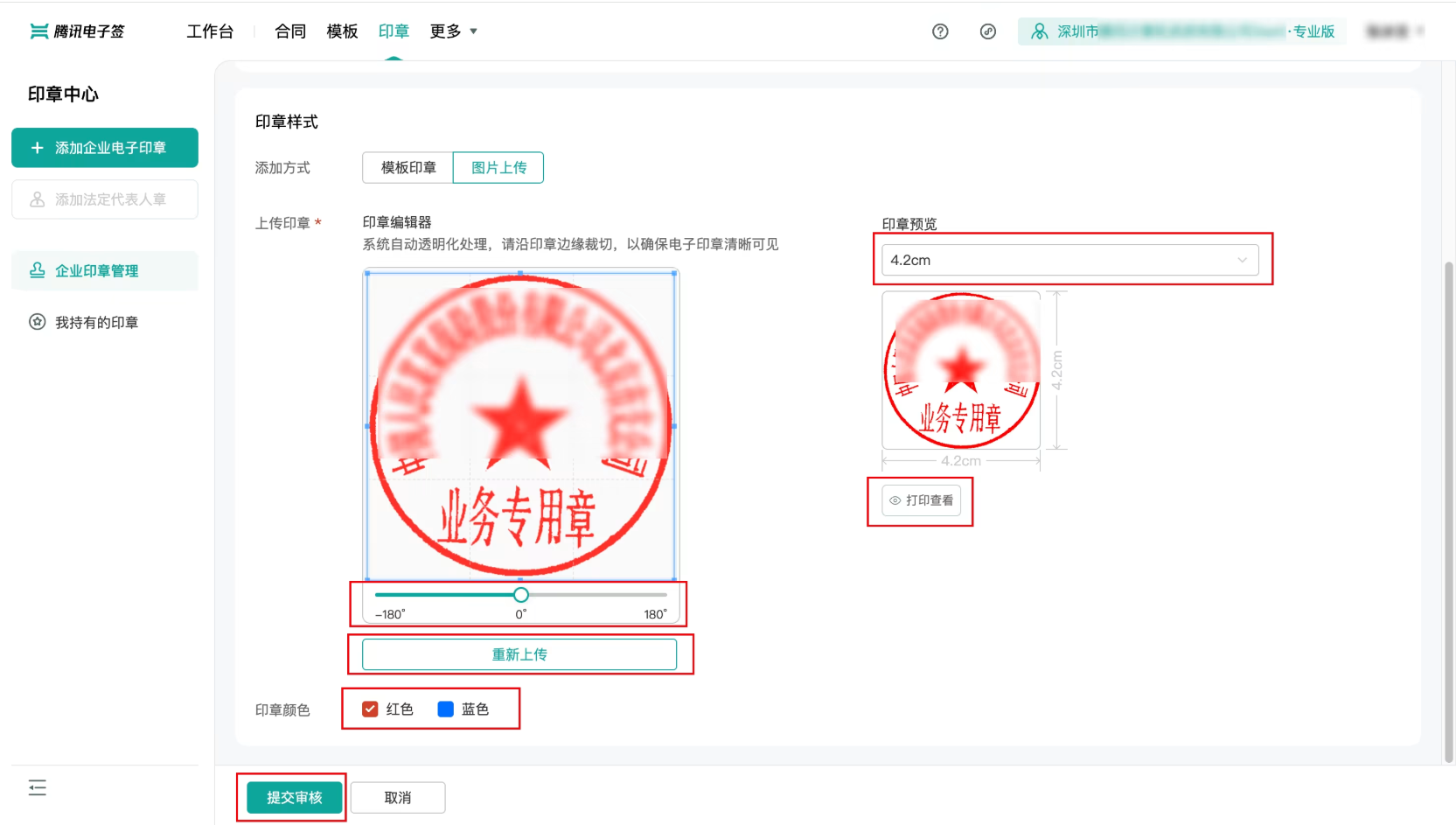Click the rotation slider track near 180°
1456x825 pixels.
point(656,595)
